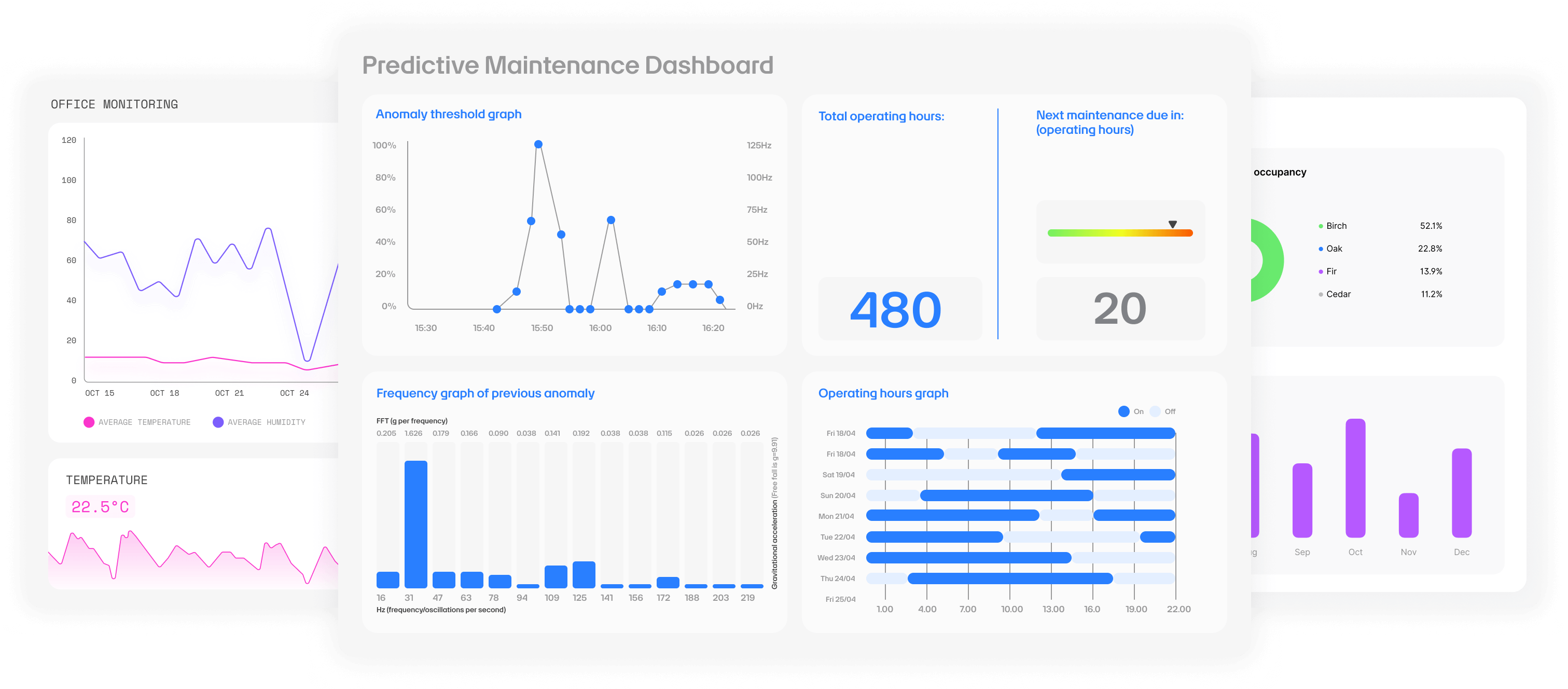Click the 100% peak anomaly data point
This screenshot has height=689, width=1568.
(x=538, y=144)
